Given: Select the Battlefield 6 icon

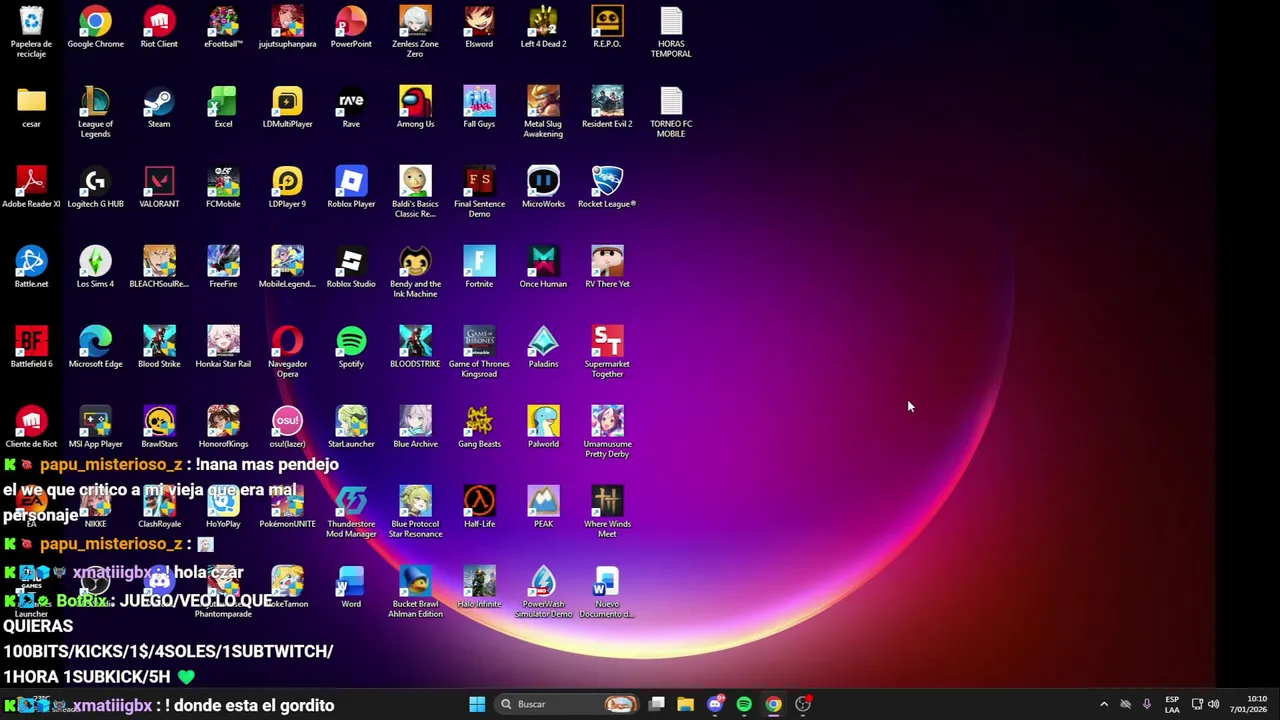Looking at the screenshot, I should click(31, 347).
